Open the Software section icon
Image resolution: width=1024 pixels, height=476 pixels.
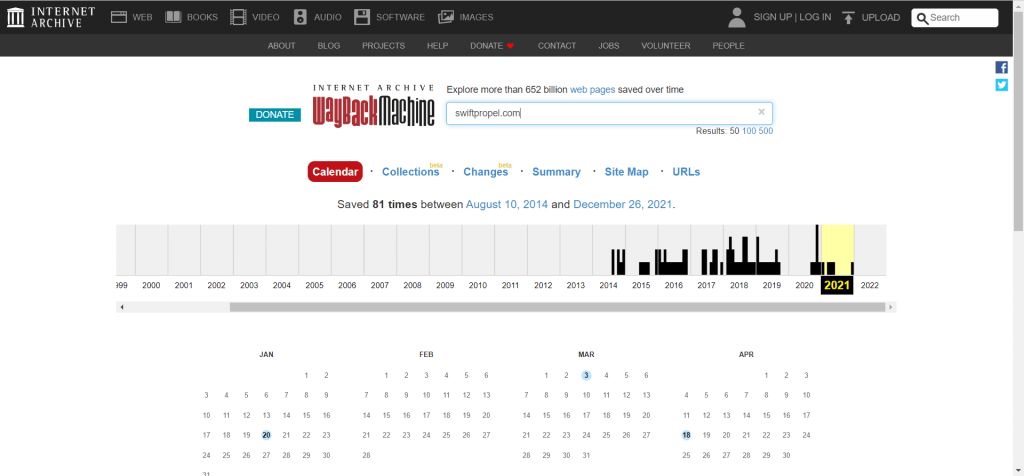[x=362, y=17]
